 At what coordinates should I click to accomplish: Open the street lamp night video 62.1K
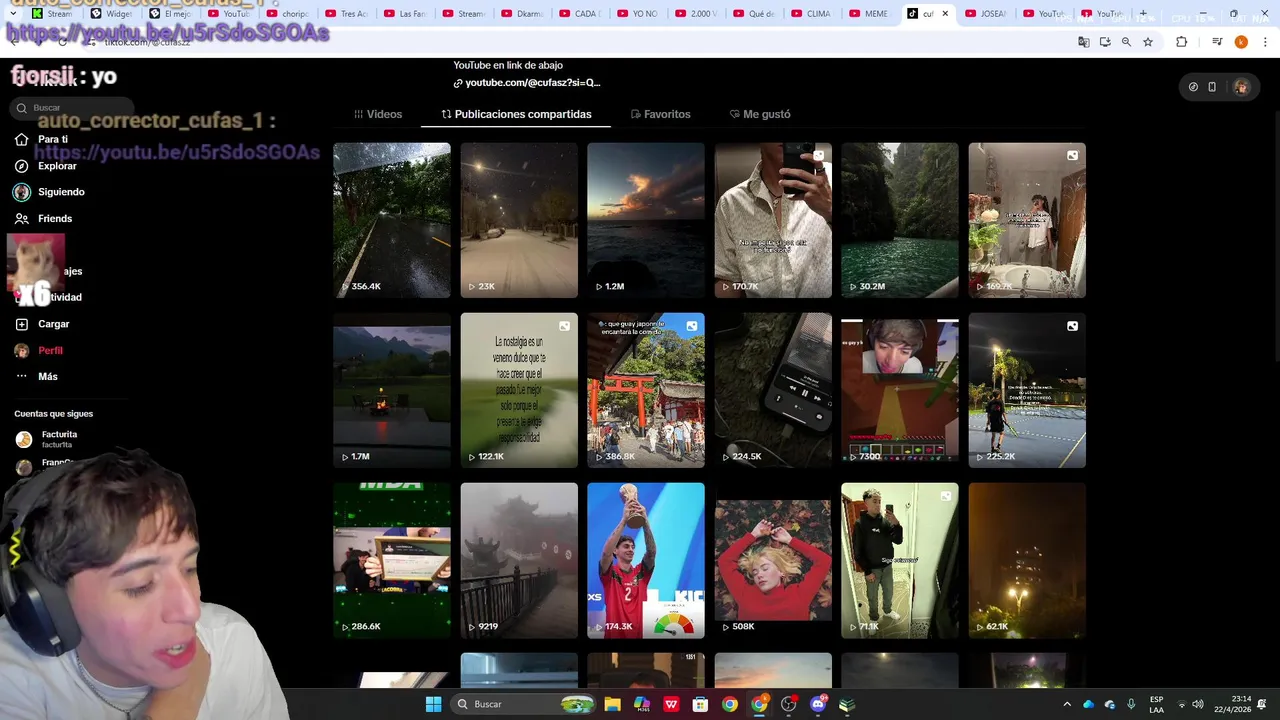click(x=1027, y=560)
